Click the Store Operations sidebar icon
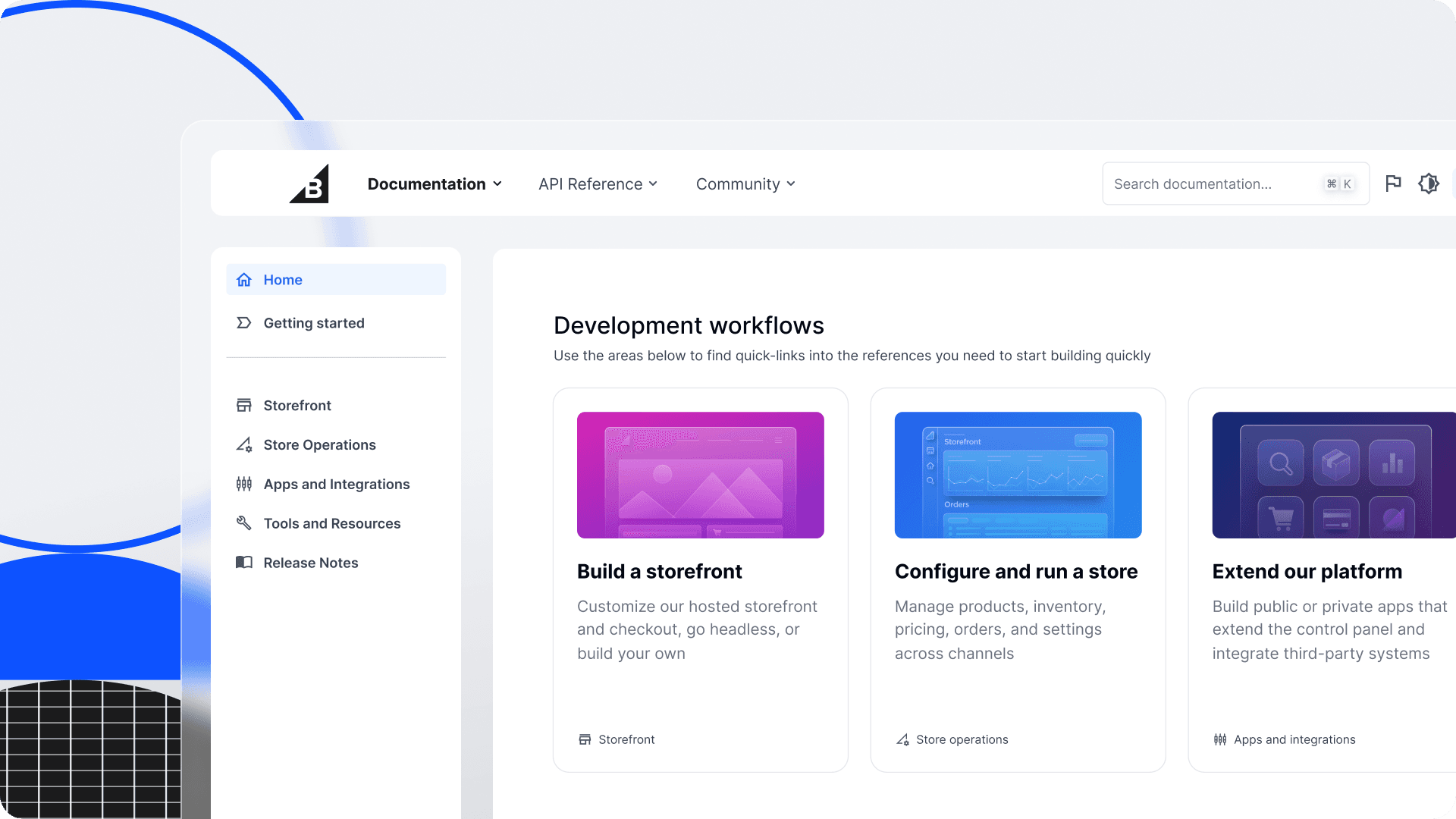Viewport: 1456px width, 819px height. [244, 445]
